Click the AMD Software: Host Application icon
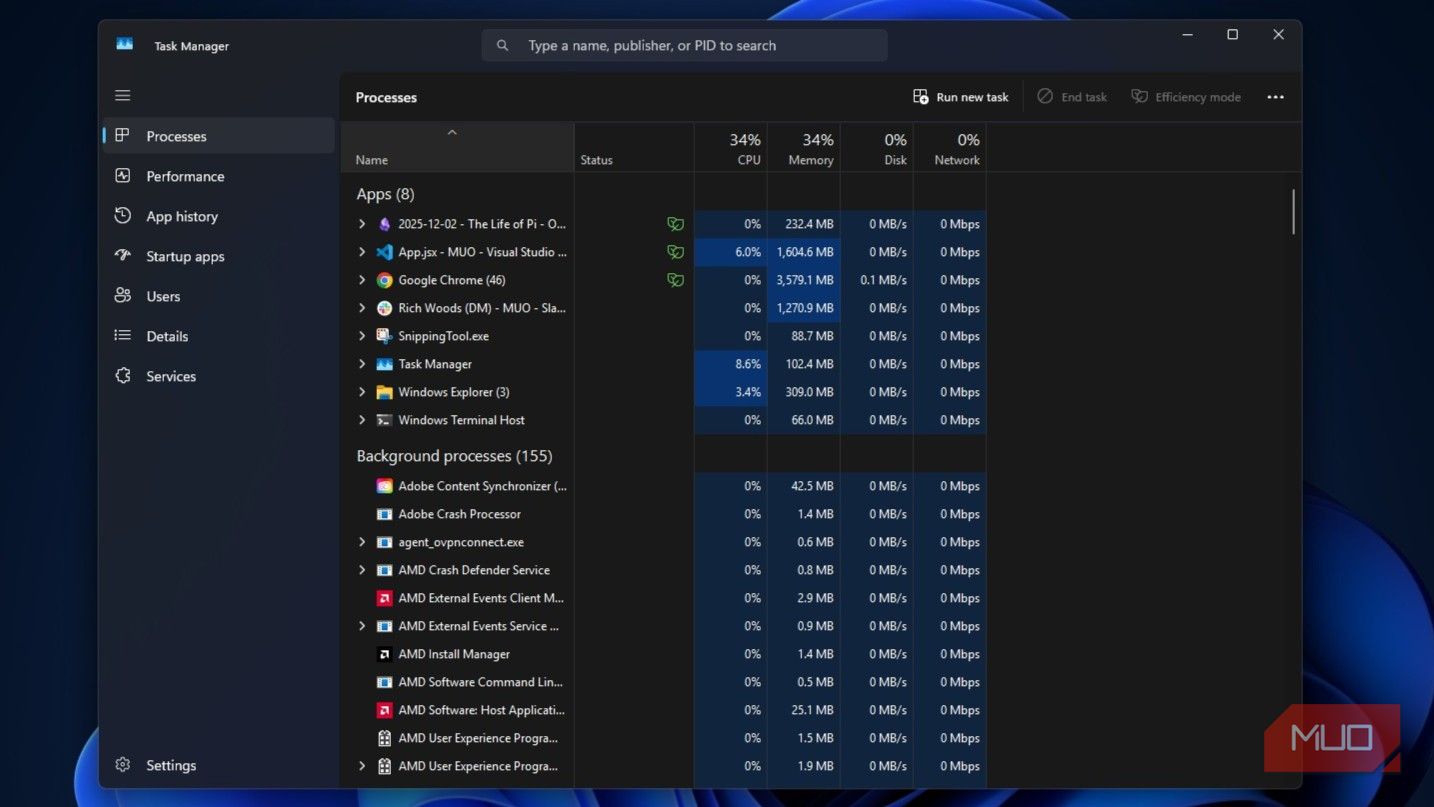This screenshot has height=807, width=1434. coord(384,710)
